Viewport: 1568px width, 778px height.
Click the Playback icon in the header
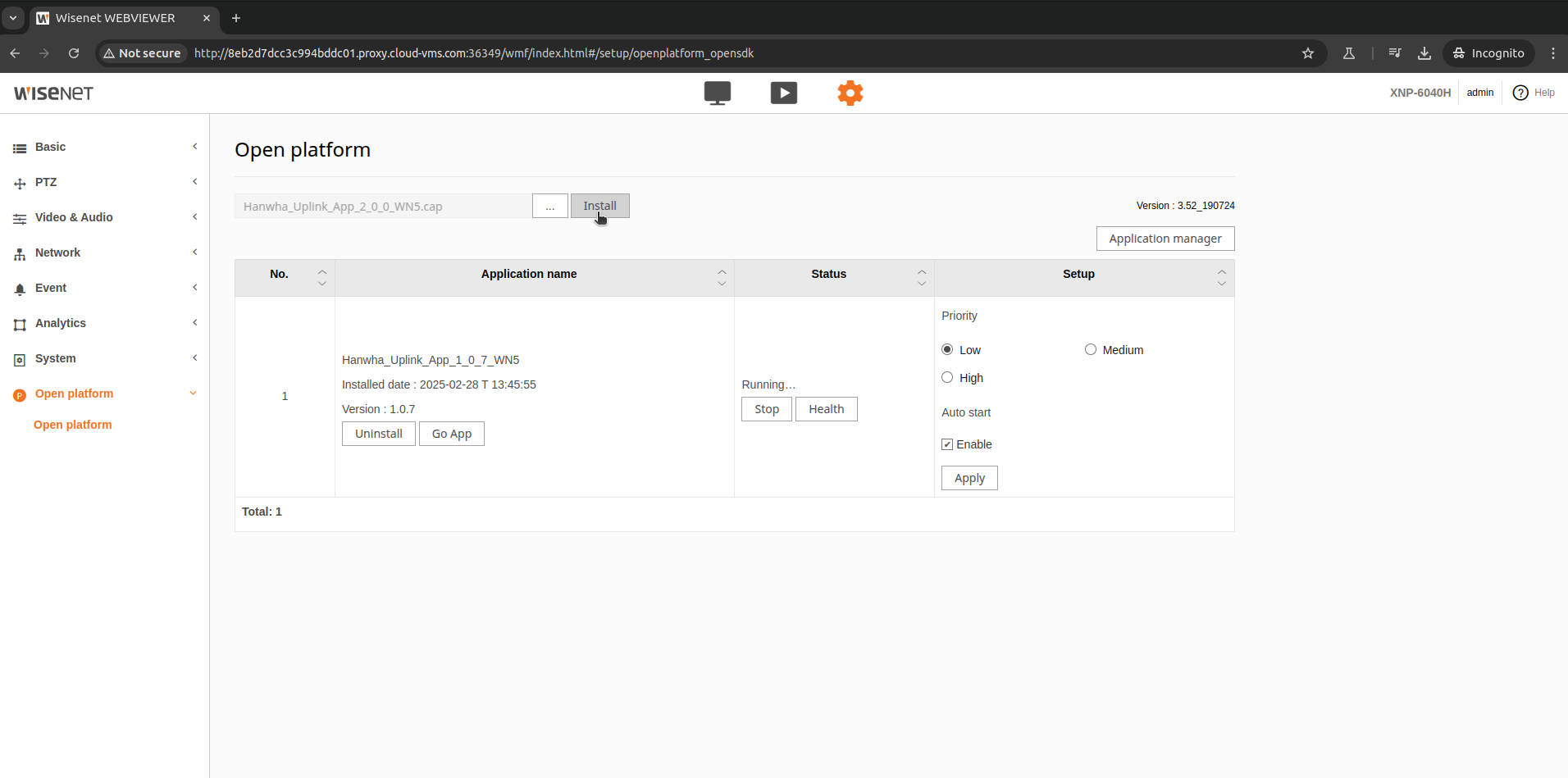[783, 93]
